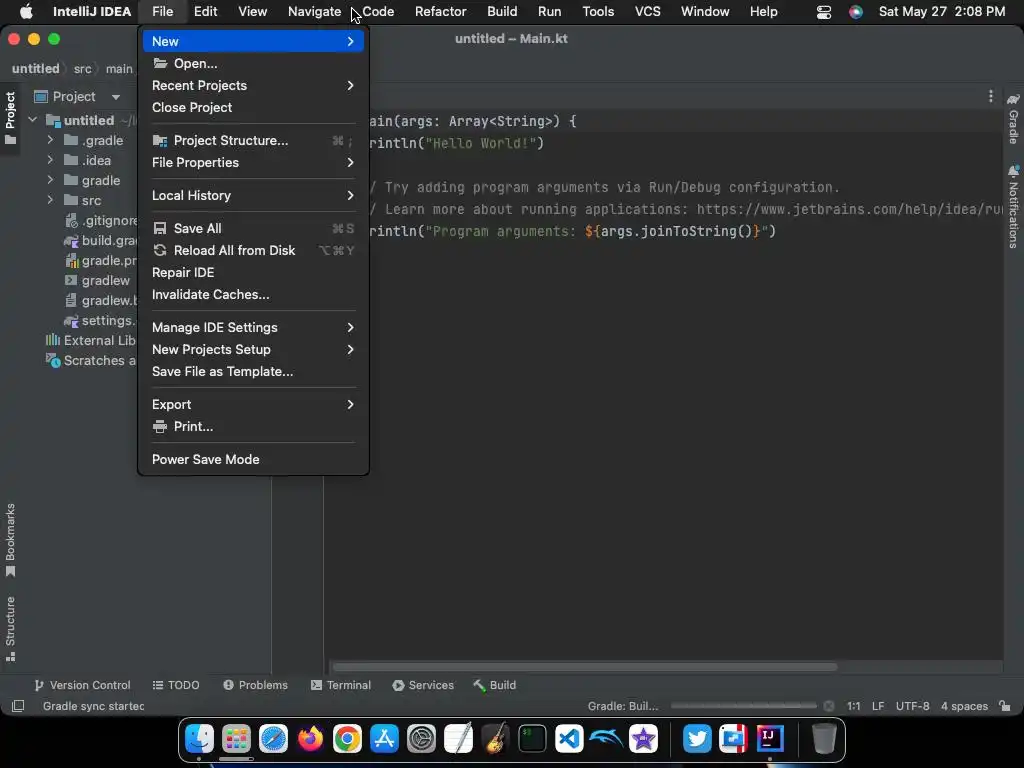Click Save All in File menu

tap(253, 229)
